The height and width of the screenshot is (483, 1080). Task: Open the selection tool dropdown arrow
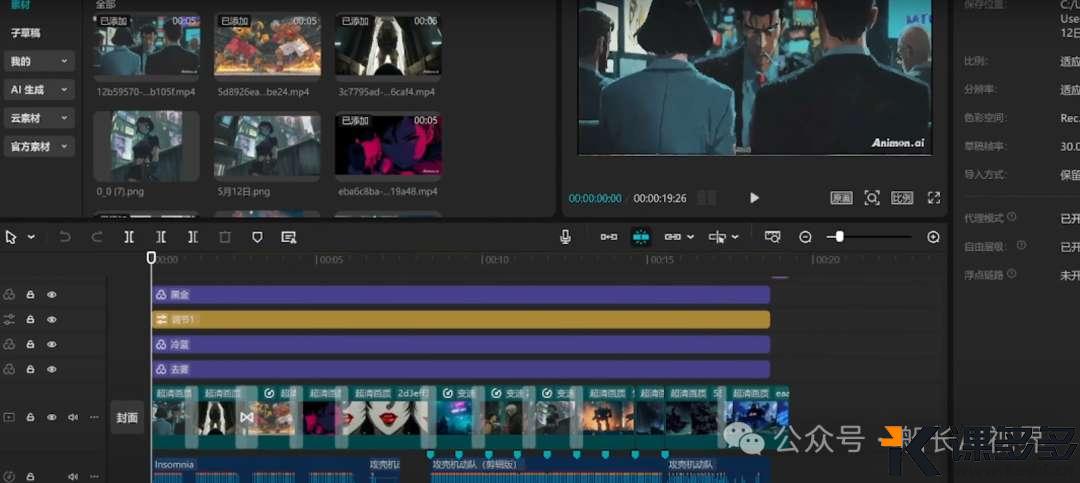[32, 237]
